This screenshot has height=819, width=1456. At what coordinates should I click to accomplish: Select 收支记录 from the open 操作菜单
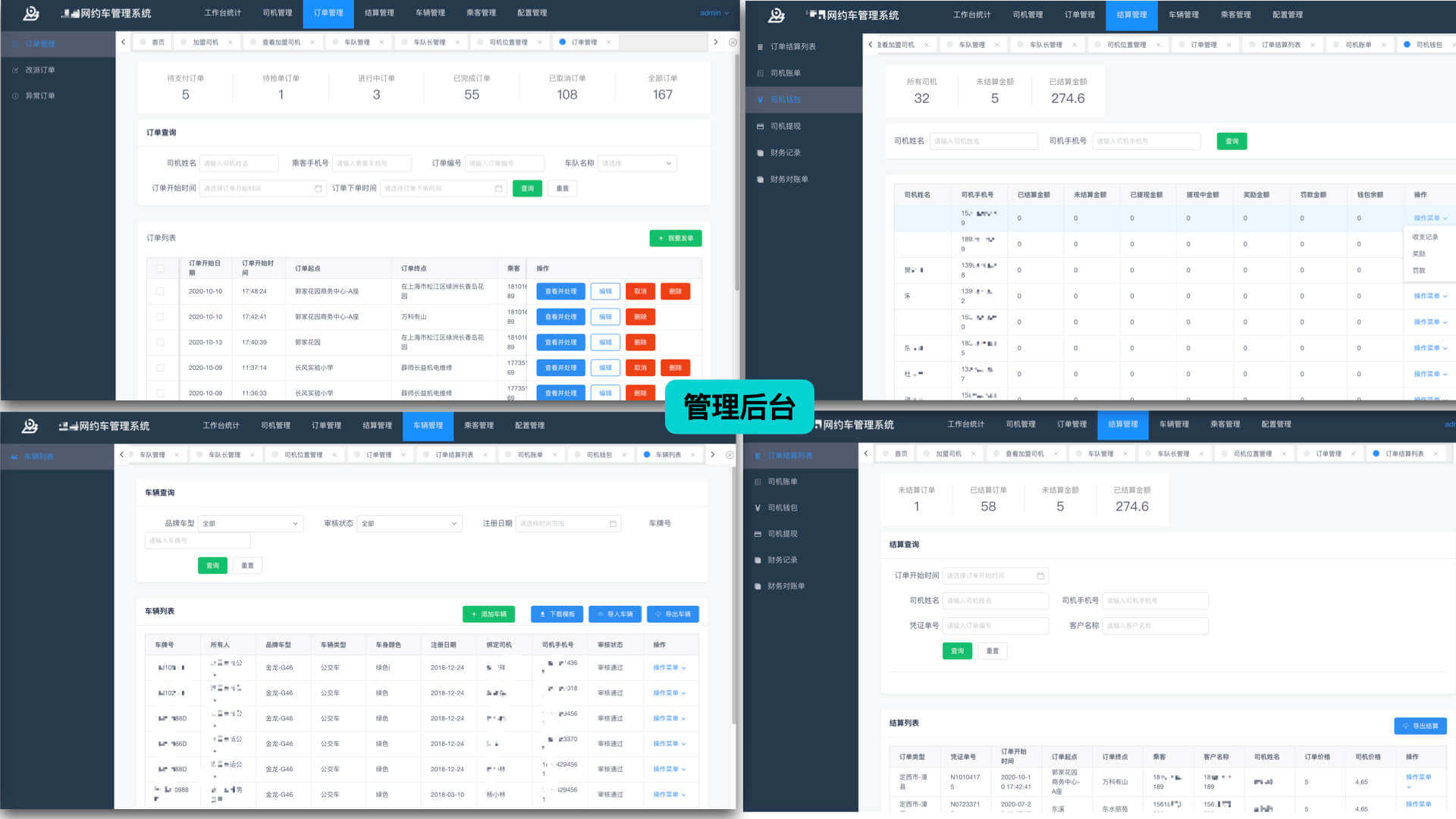point(1425,237)
